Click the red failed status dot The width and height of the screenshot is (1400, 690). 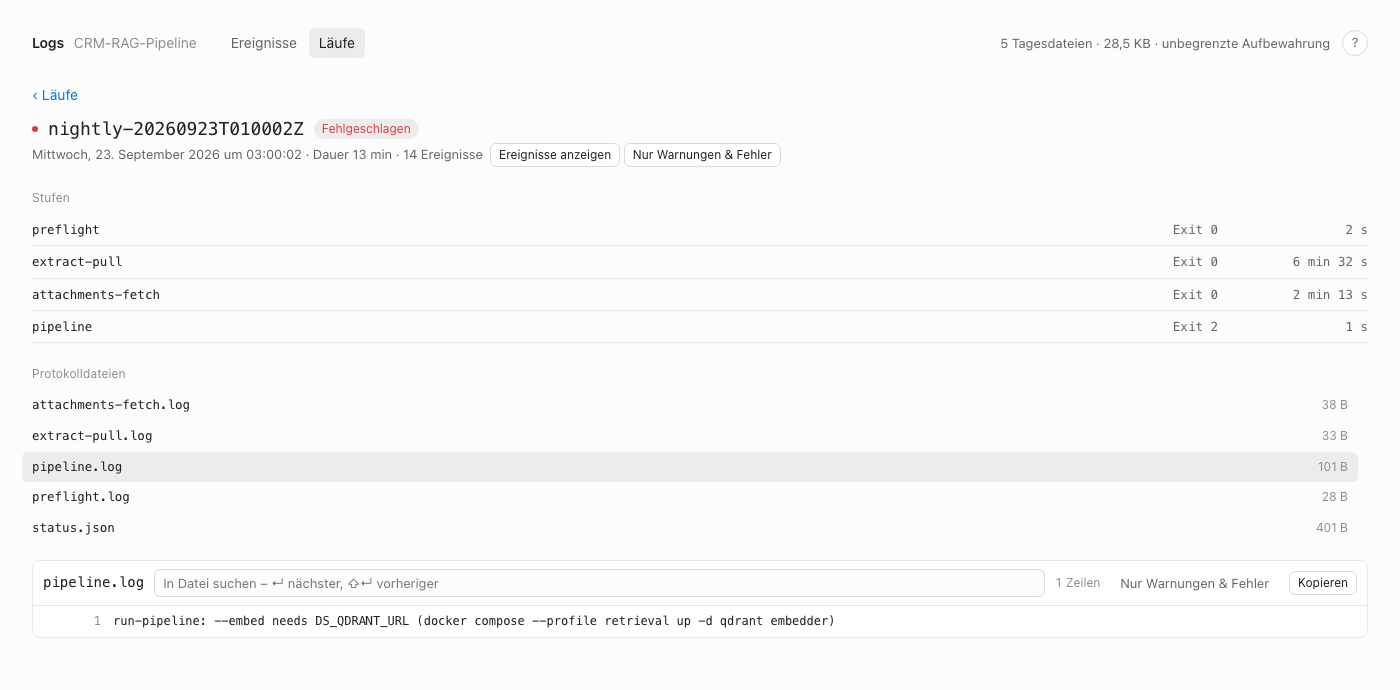coord(35,129)
